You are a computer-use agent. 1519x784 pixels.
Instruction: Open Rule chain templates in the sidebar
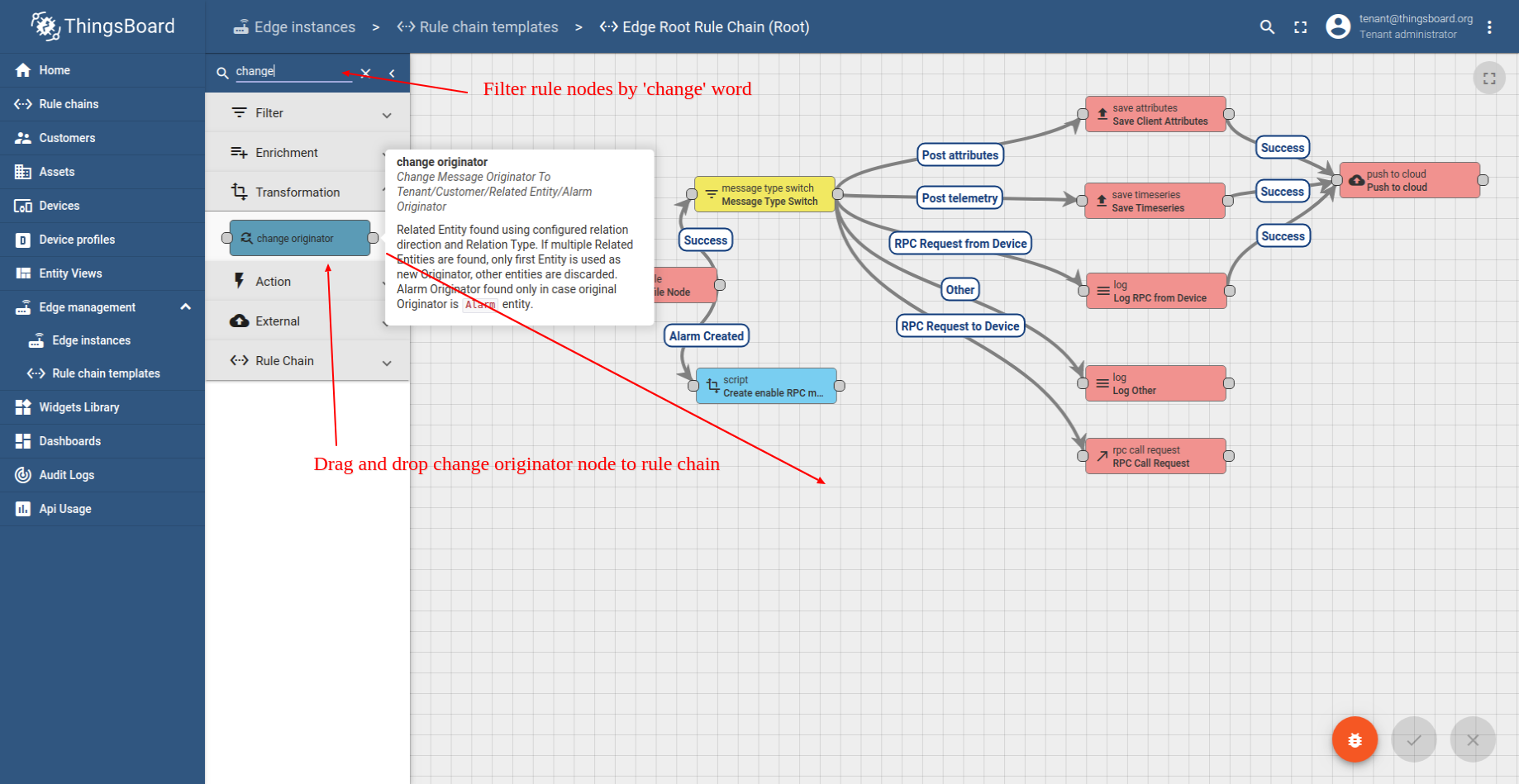102,373
